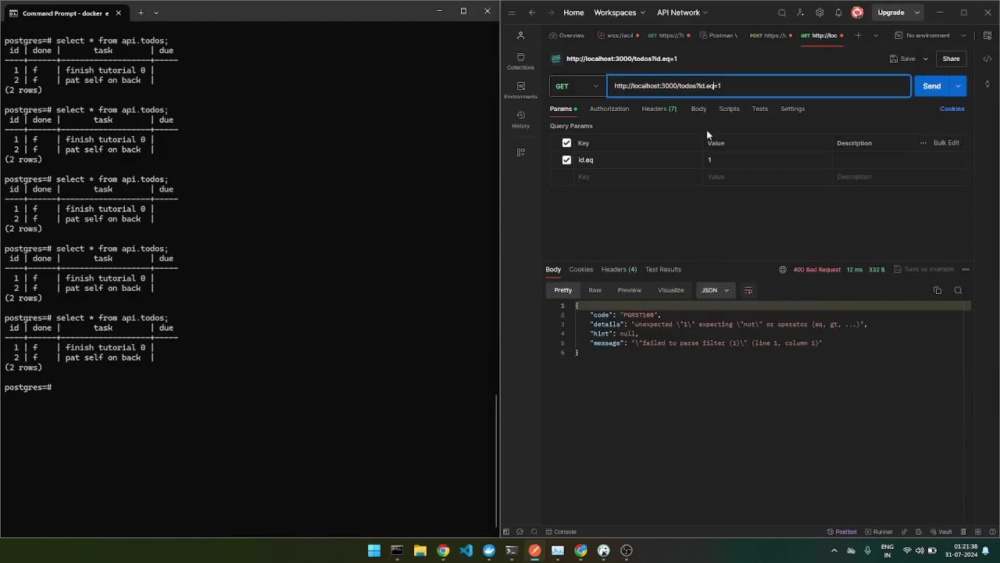This screenshot has width=1000, height=563.
Task: Go back with Postman back arrow
Action: click(532, 13)
